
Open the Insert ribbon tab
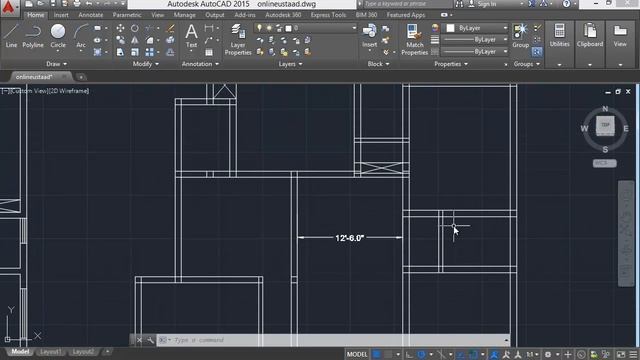coord(61,15)
